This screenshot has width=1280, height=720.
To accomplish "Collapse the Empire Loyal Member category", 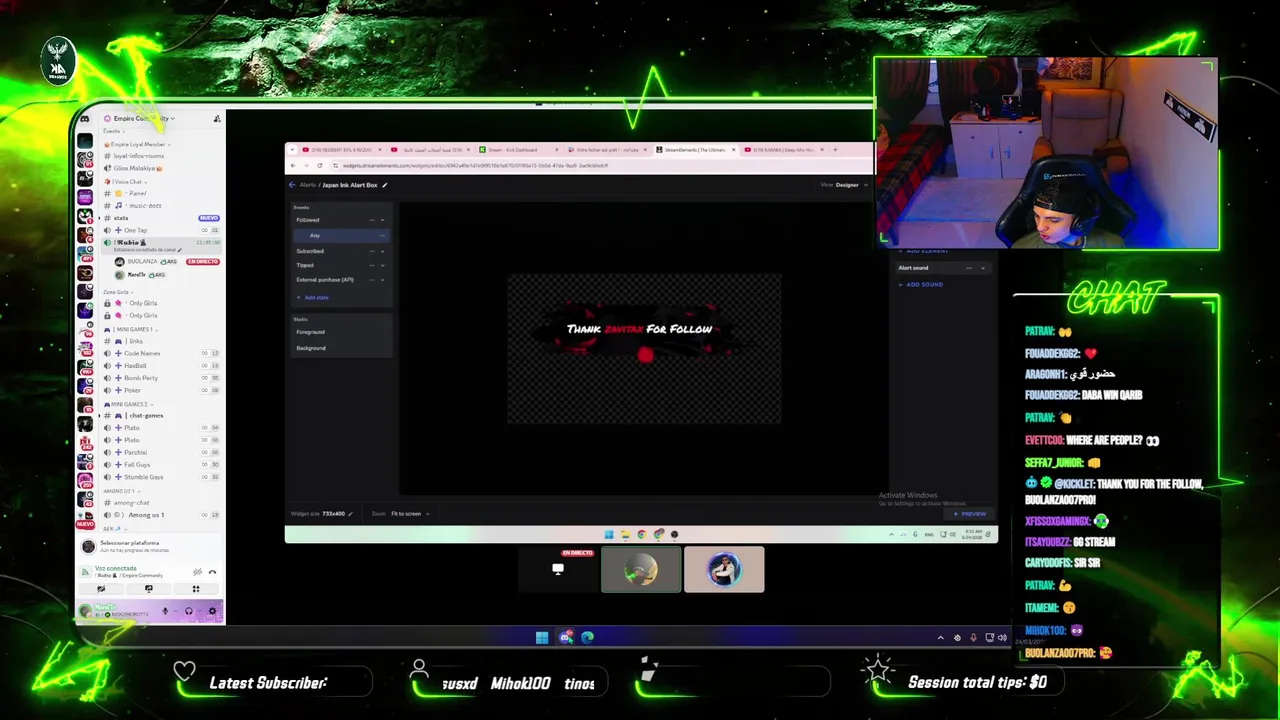I will coord(138,144).
